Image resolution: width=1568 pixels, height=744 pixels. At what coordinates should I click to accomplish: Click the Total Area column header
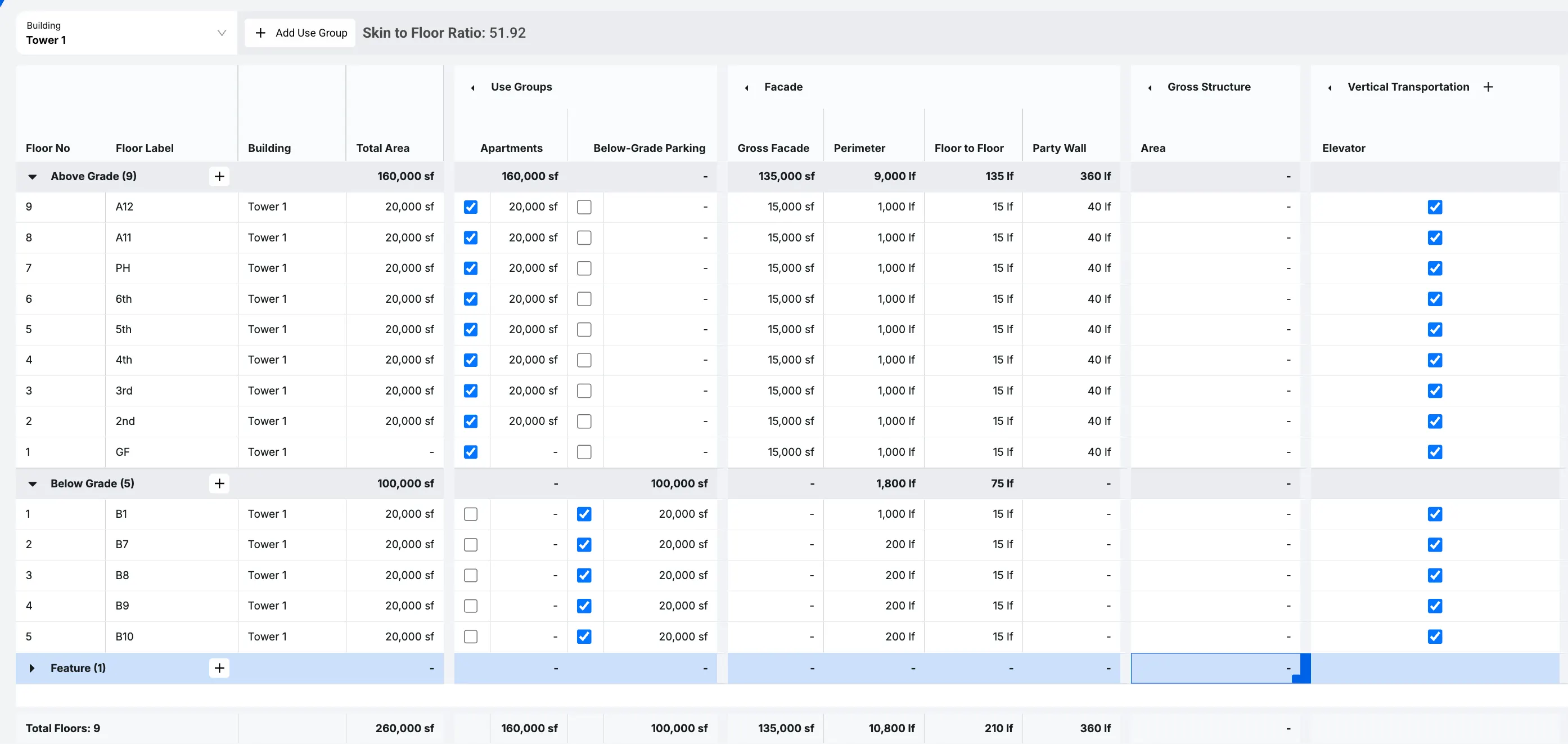click(382, 148)
